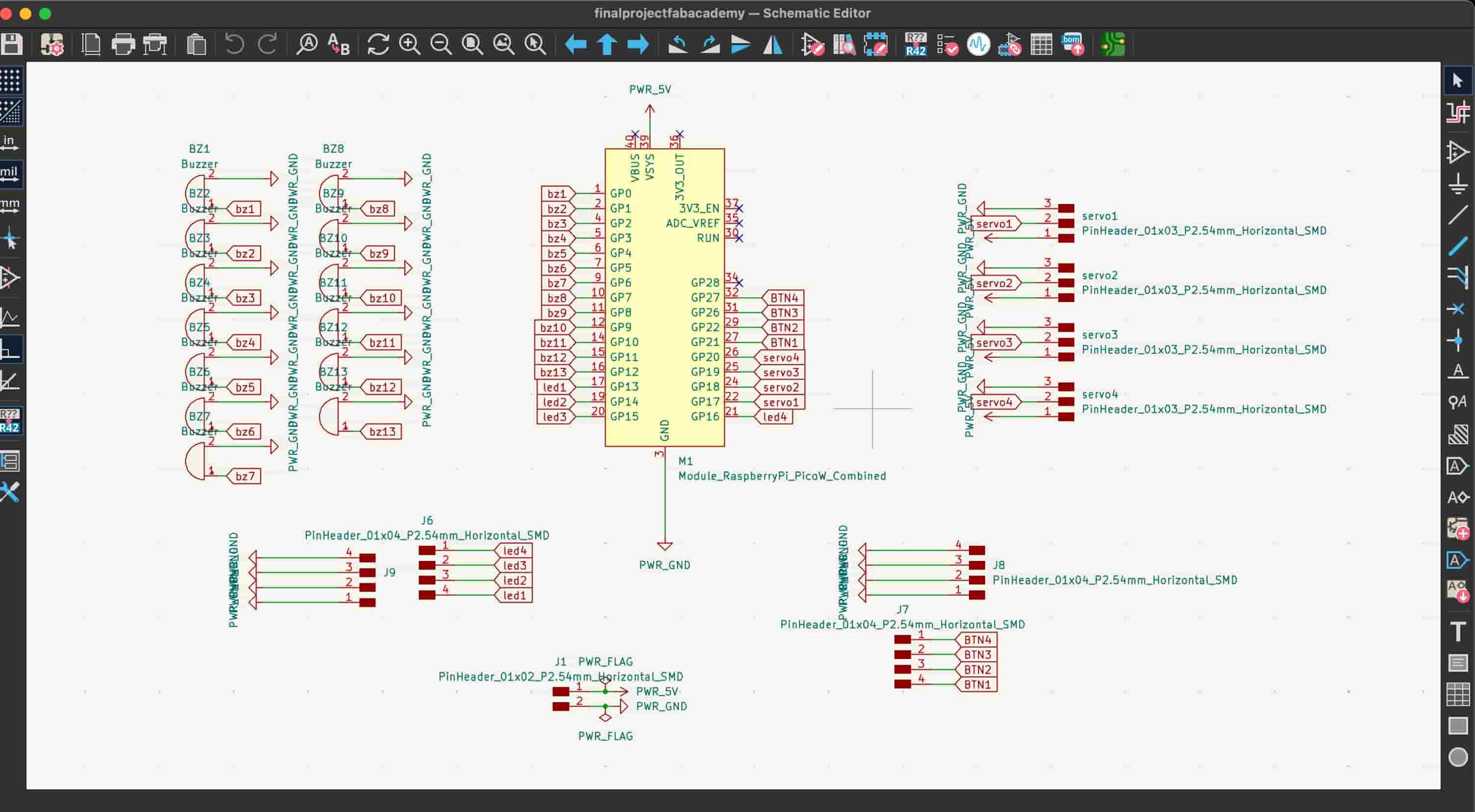
Task: Open Schematic Setup from the toolbar
Action: [x=52, y=44]
